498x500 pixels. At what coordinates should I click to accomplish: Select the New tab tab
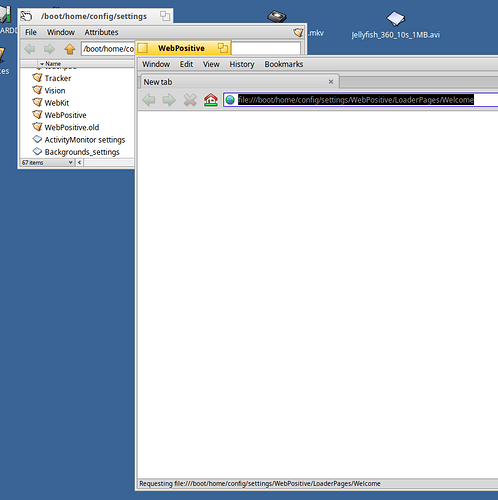pos(239,82)
